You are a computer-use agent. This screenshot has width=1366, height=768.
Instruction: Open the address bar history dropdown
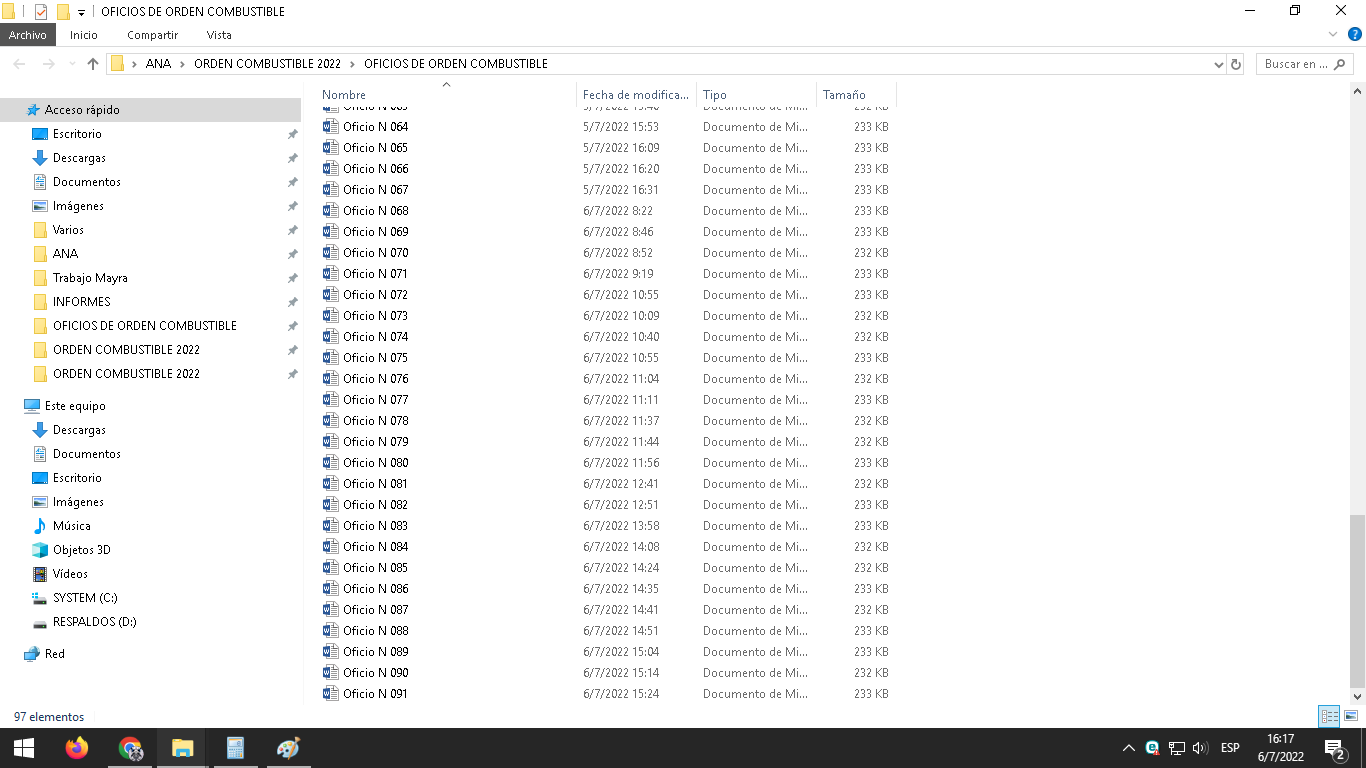pos(1218,64)
